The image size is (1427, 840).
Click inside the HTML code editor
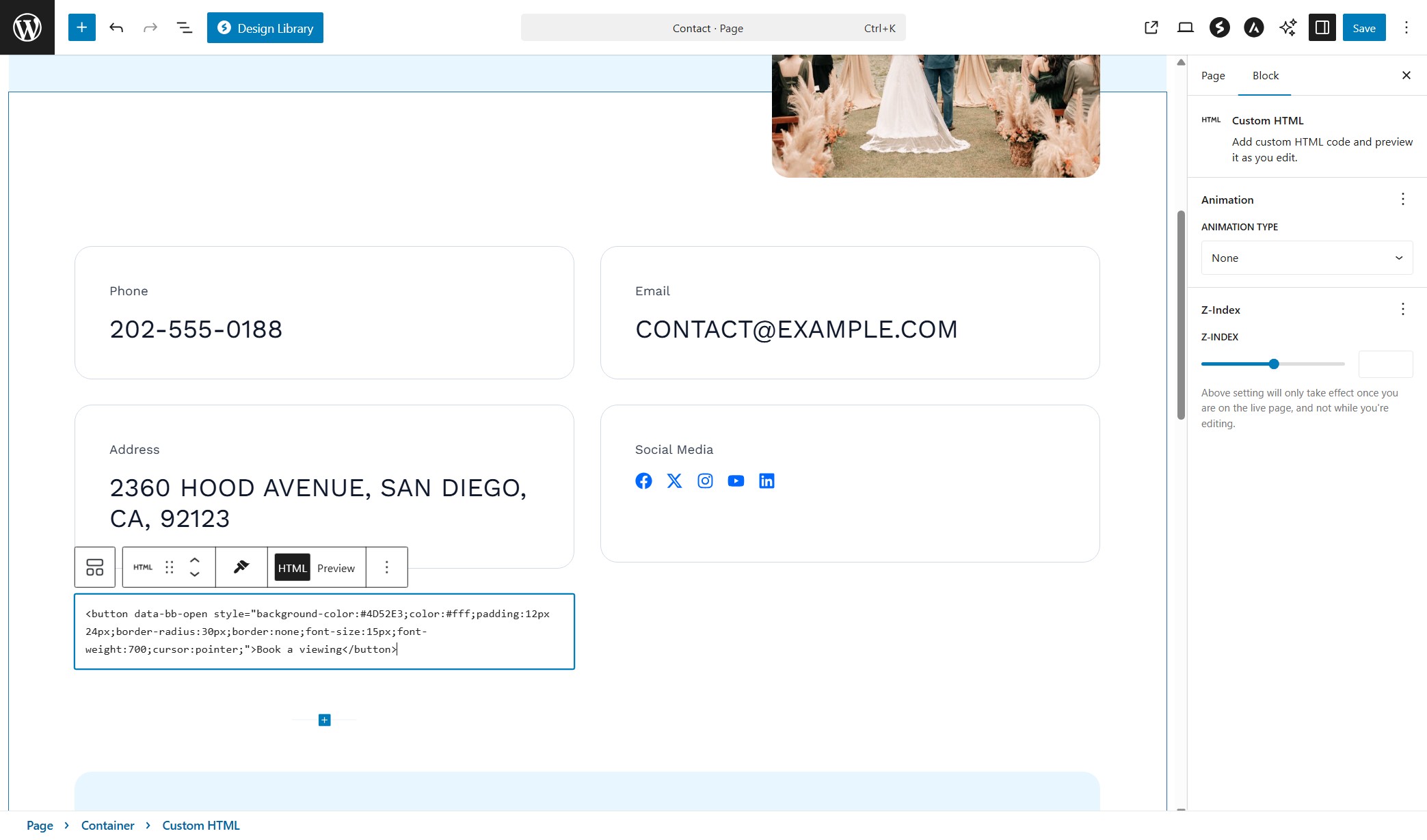324,632
